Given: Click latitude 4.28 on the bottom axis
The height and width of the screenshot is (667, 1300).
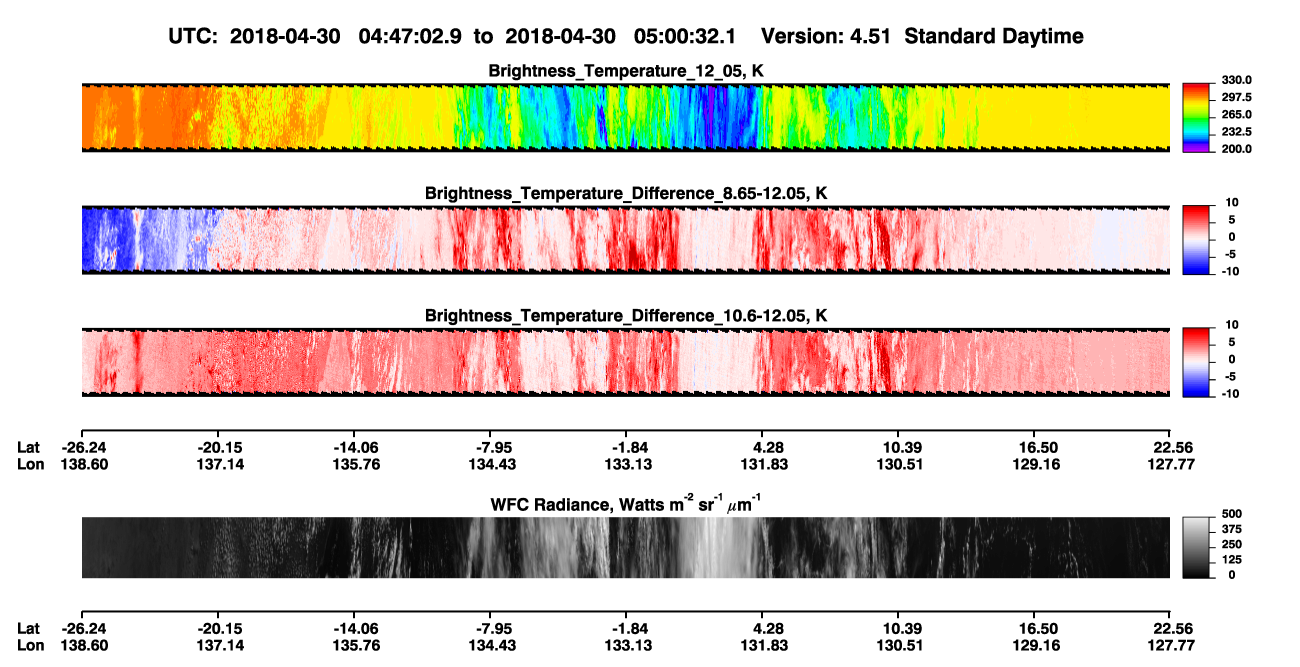Looking at the screenshot, I should pos(764,627).
